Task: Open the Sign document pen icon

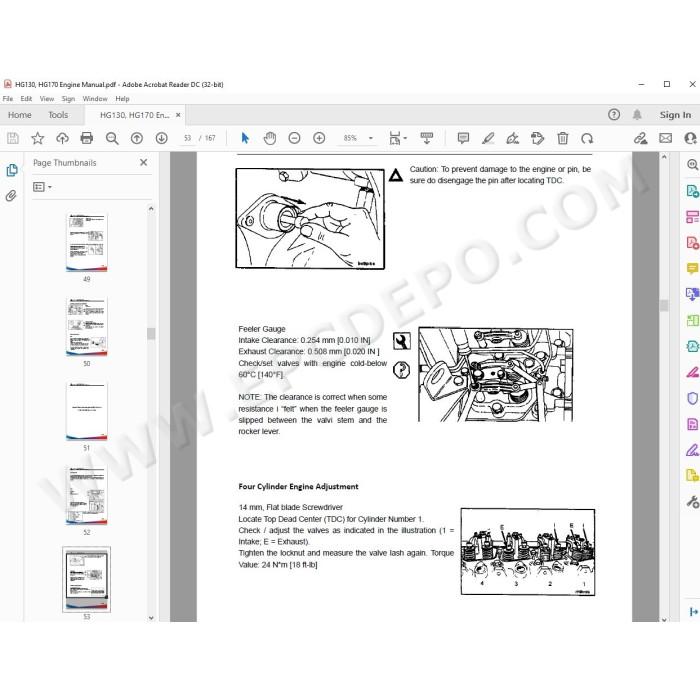Action: [512, 138]
